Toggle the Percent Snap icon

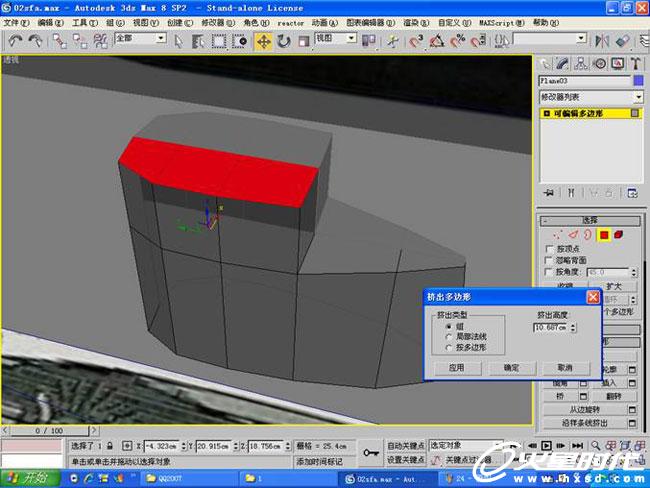pyautogui.click(x=458, y=41)
